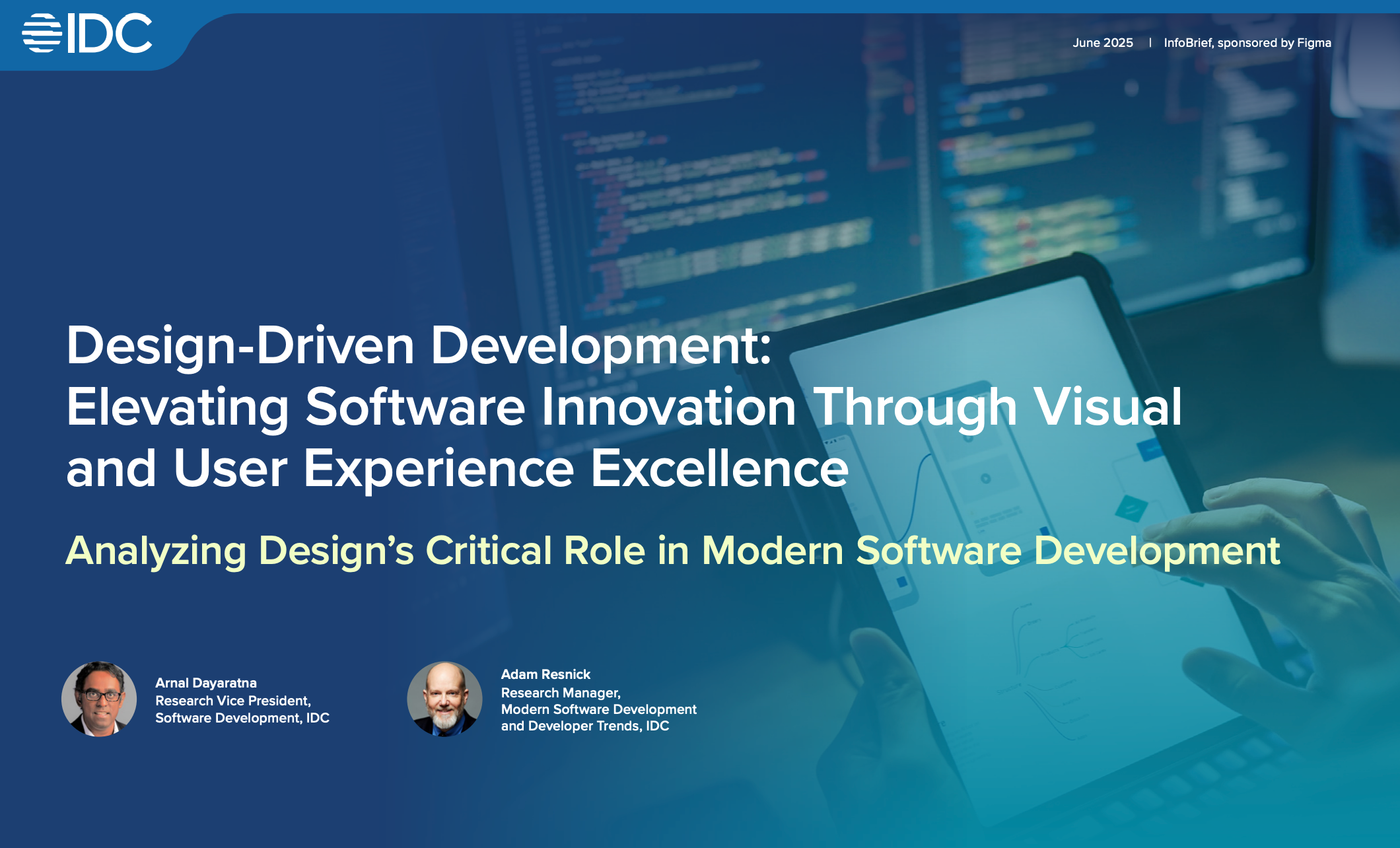The height and width of the screenshot is (848, 1400).
Task: Click Arnal Dayaratna's portrait photo
Action: point(99,699)
